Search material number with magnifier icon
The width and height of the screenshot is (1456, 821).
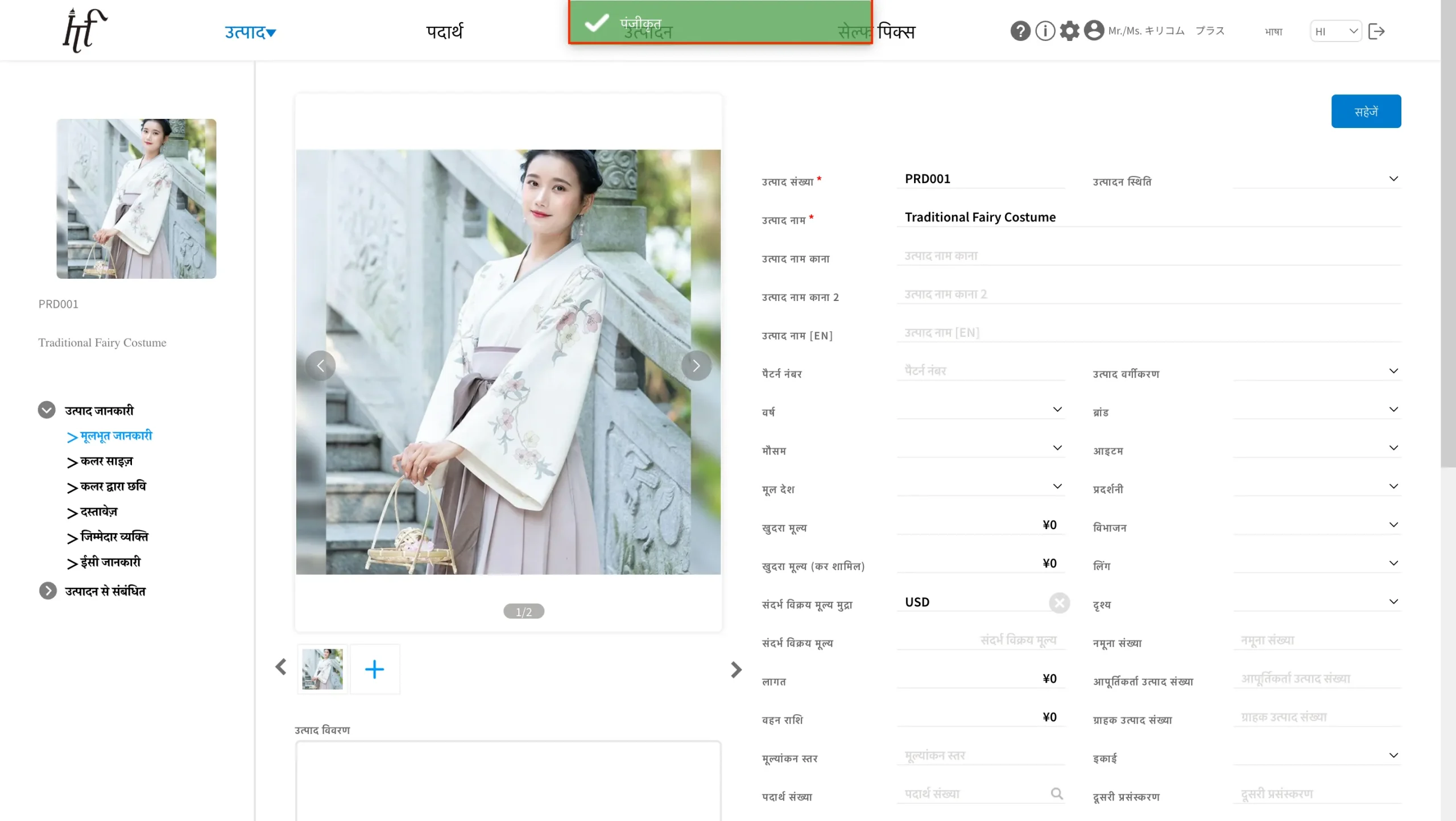[x=1057, y=793]
